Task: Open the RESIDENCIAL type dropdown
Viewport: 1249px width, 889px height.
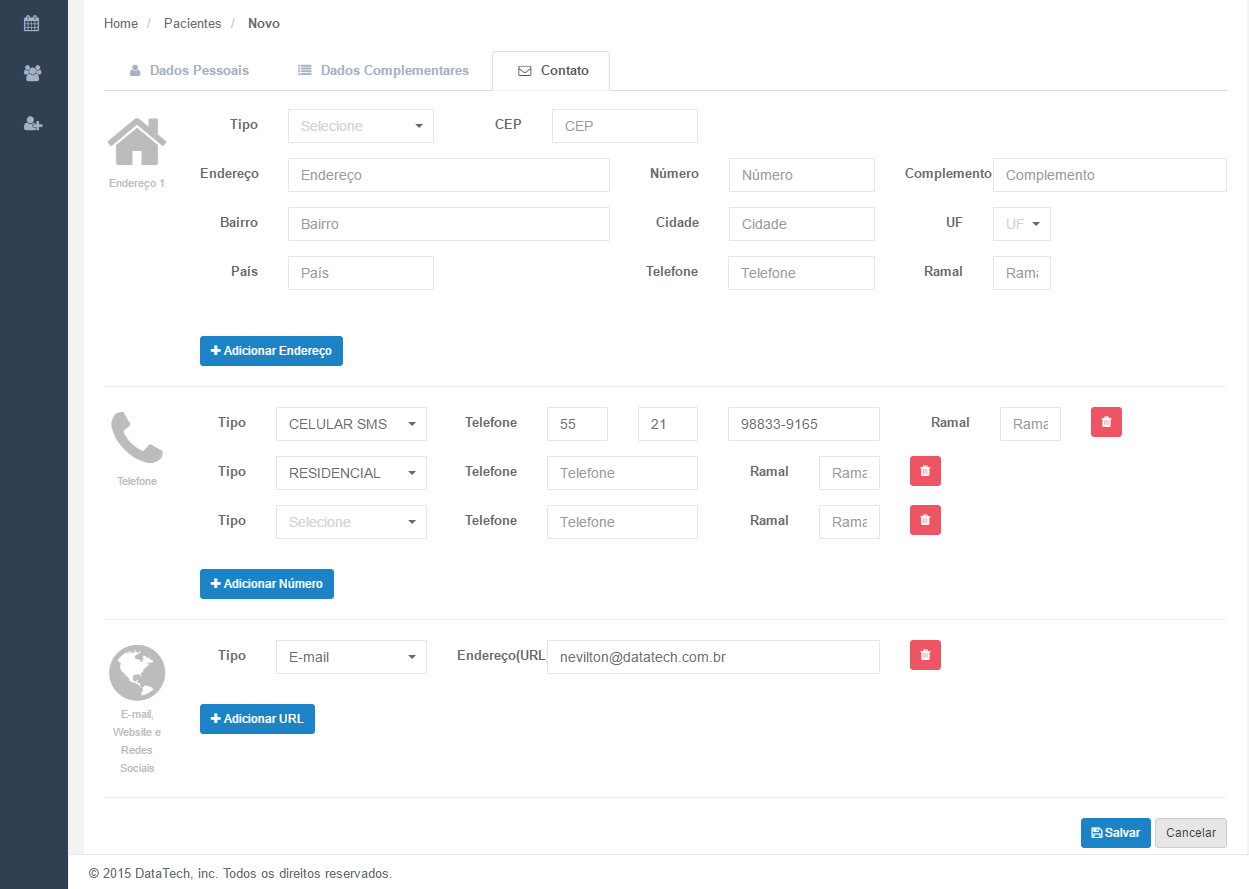Action: point(351,473)
